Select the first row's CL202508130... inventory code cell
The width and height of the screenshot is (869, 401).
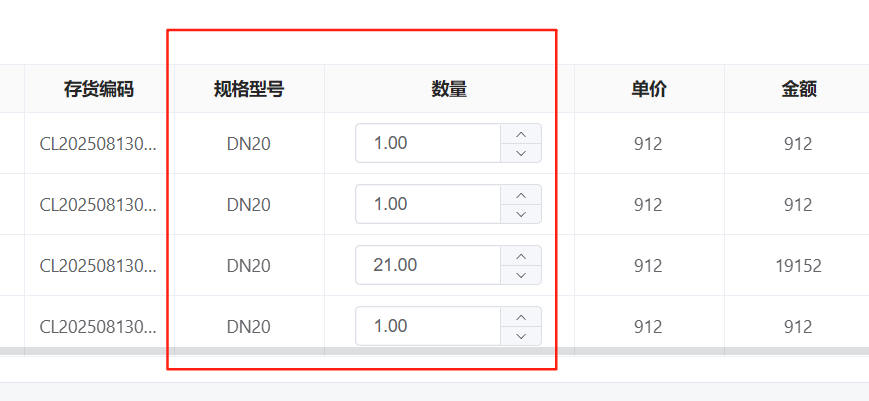[x=98, y=143]
